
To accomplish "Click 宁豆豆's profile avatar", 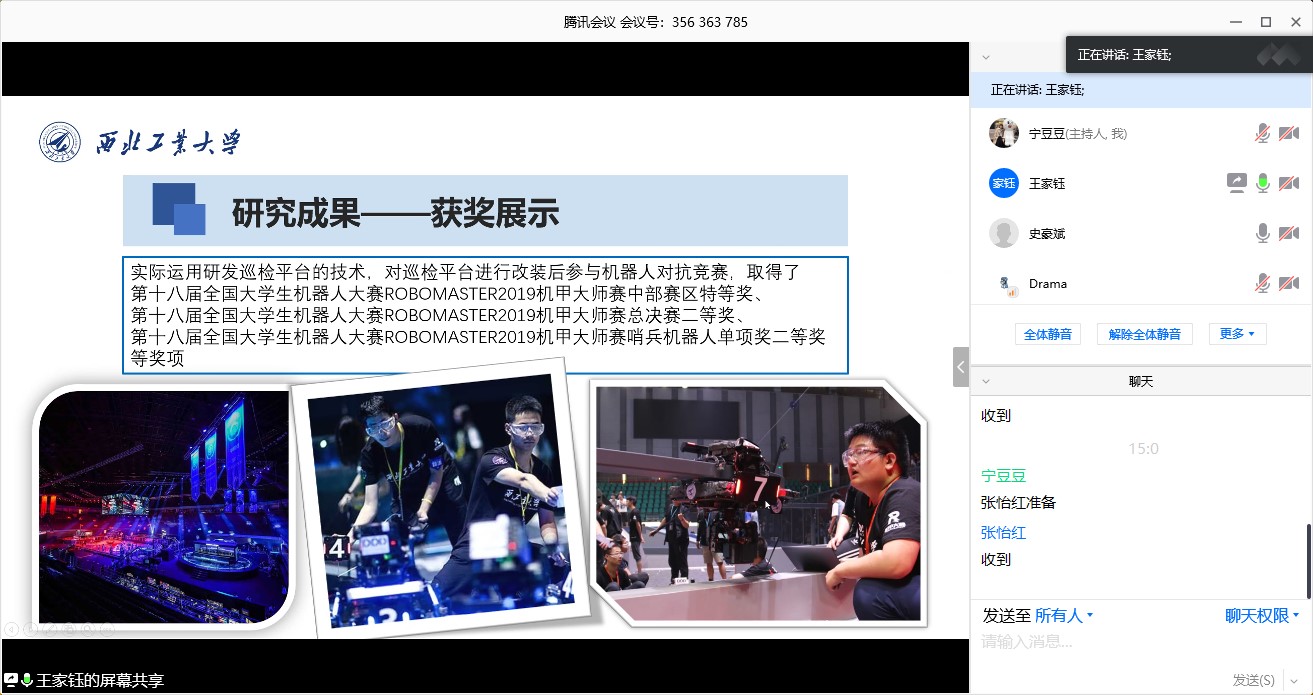I will point(1003,133).
